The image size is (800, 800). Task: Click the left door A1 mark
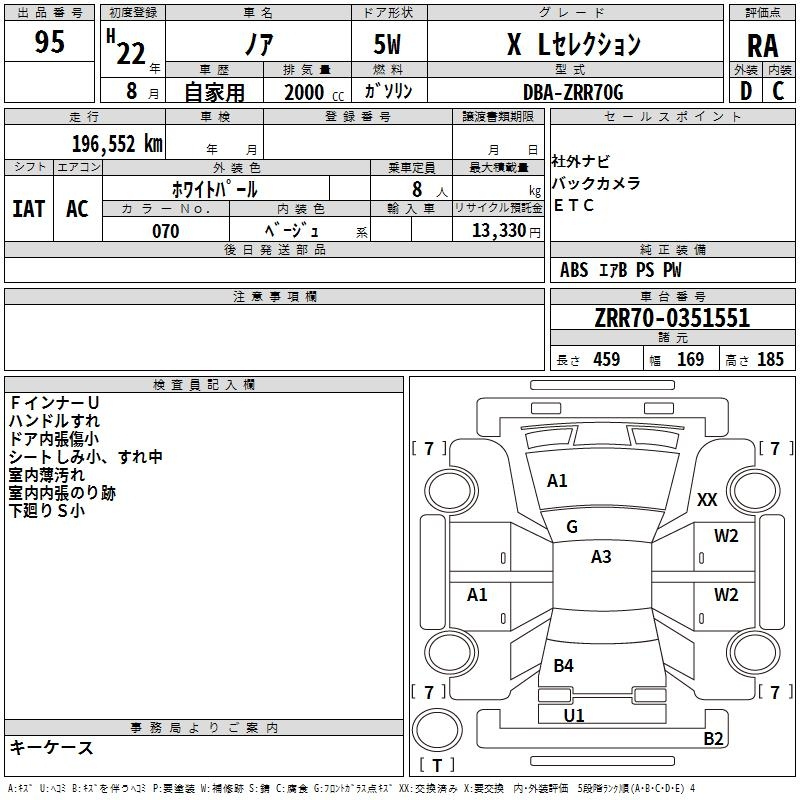pos(477,595)
